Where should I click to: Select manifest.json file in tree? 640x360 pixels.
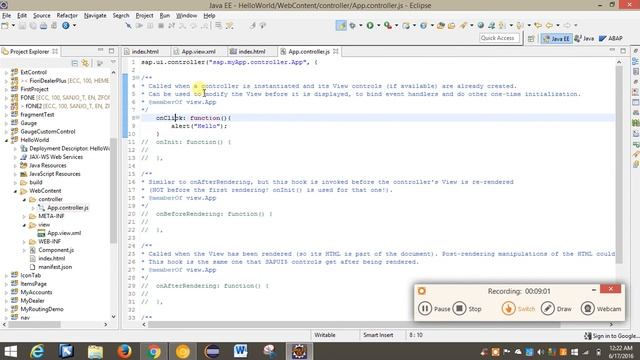click(x=55, y=267)
